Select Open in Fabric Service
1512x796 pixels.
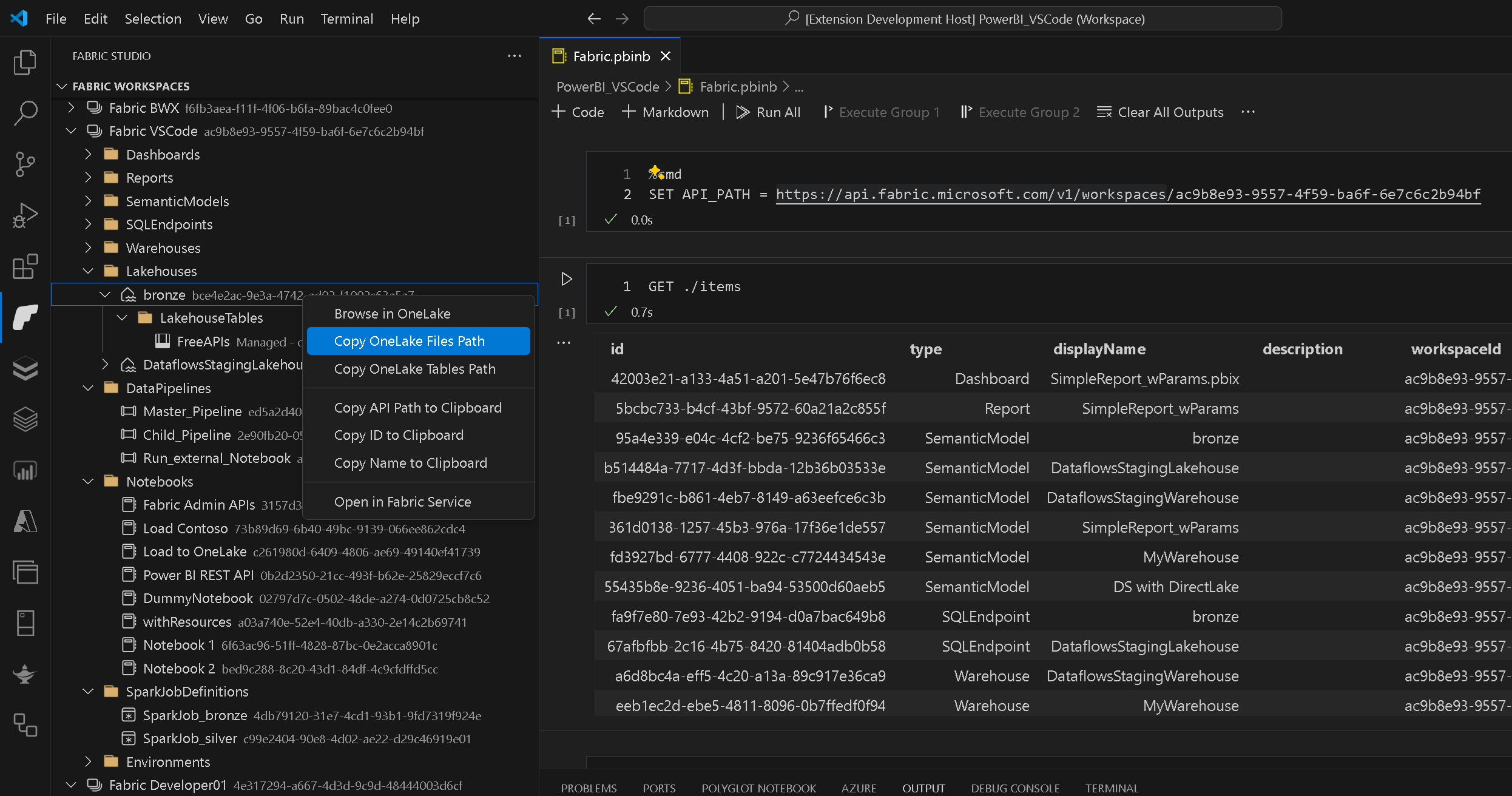[x=402, y=502]
